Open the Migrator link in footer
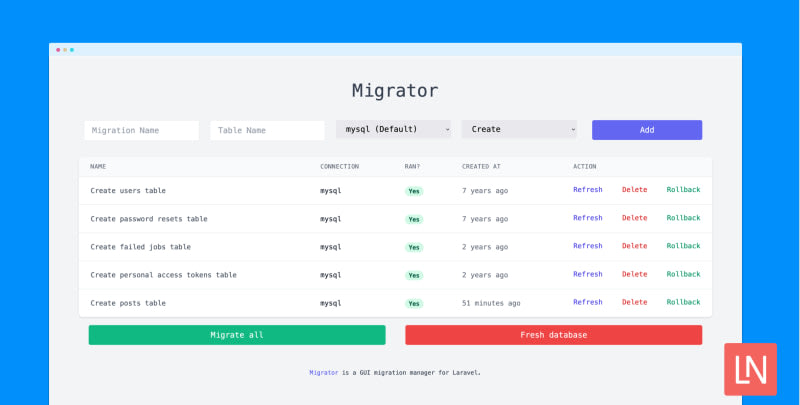Image resolution: width=800 pixels, height=405 pixels. 323,372
